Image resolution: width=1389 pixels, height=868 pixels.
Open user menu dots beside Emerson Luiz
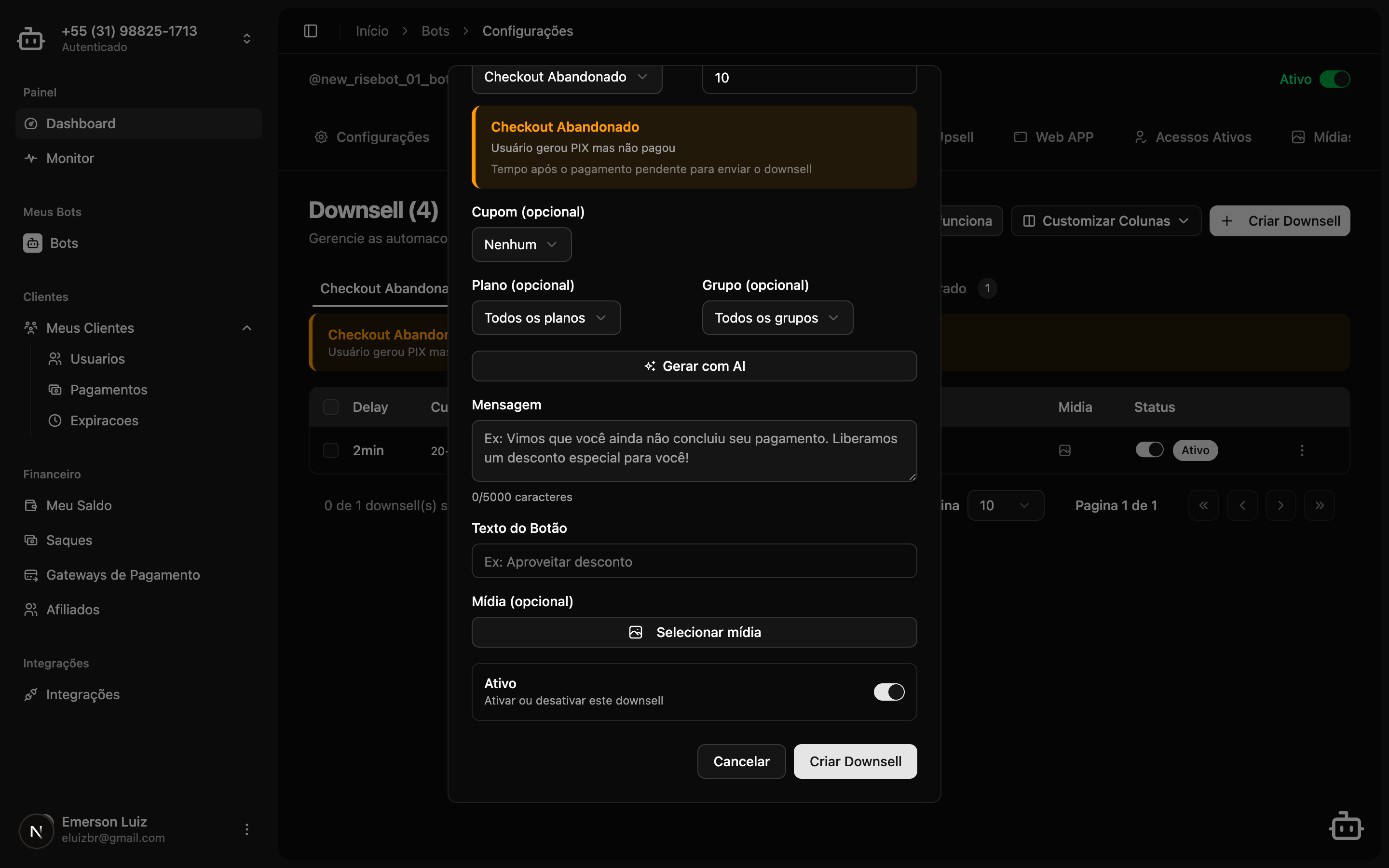click(x=247, y=829)
